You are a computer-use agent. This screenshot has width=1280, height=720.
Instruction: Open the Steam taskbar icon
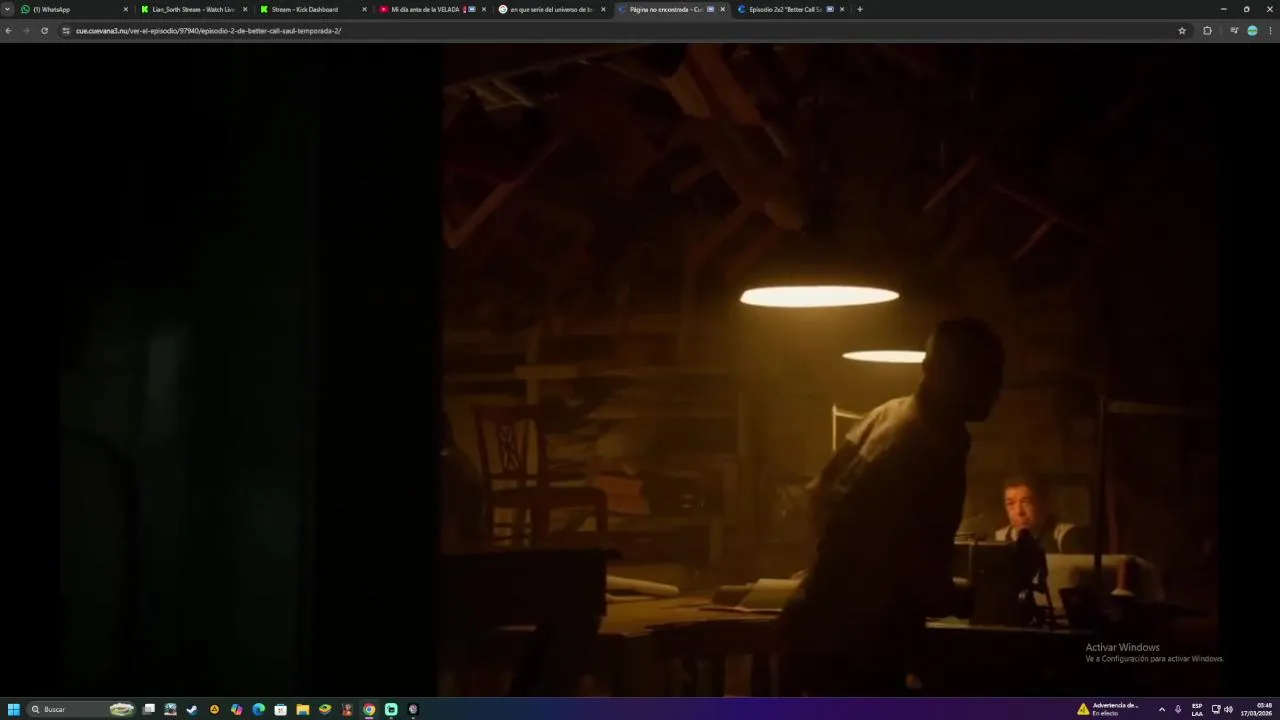pos(192,709)
